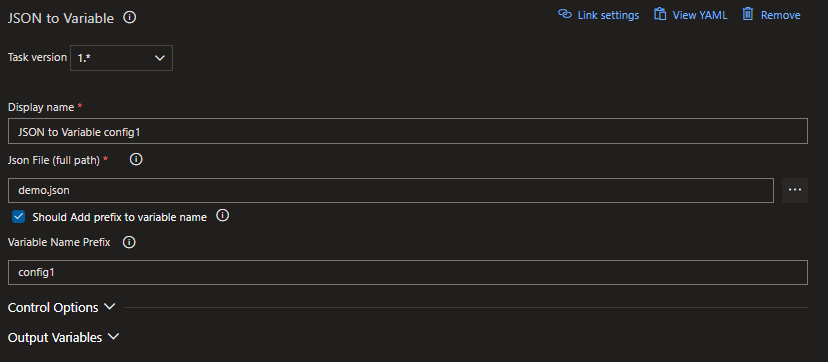Click the Remove link text
Screen dimensions: 828x362
coord(780,15)
